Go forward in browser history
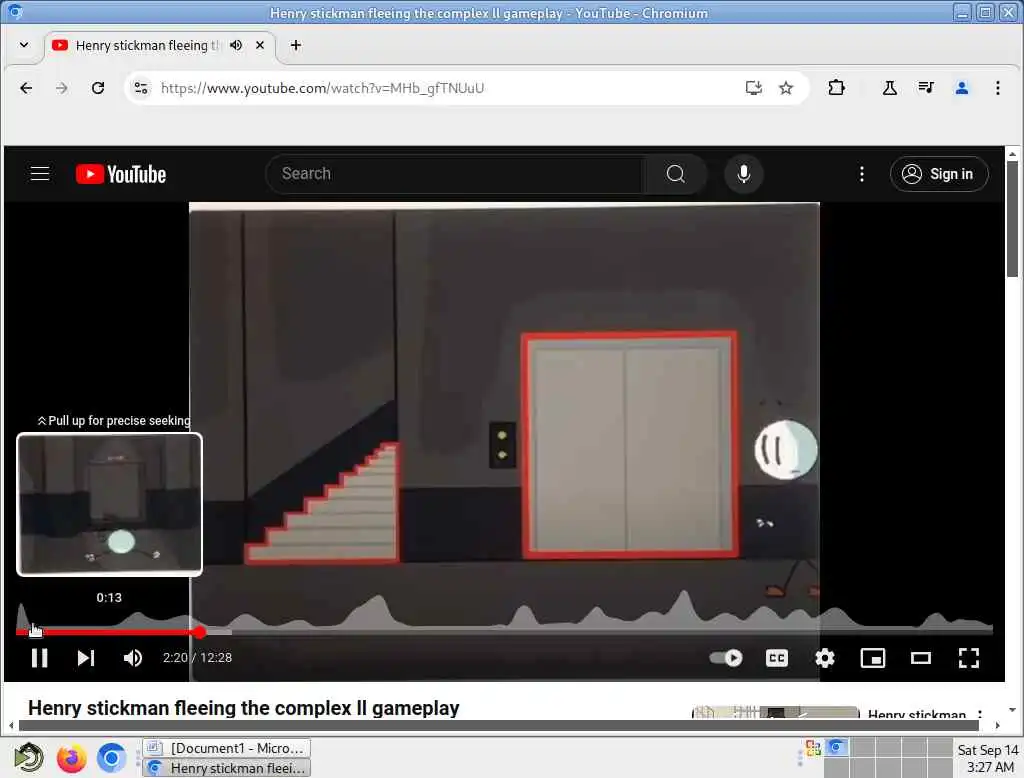The width and height of the screenshot is (1024, 778). coord(61,88)
